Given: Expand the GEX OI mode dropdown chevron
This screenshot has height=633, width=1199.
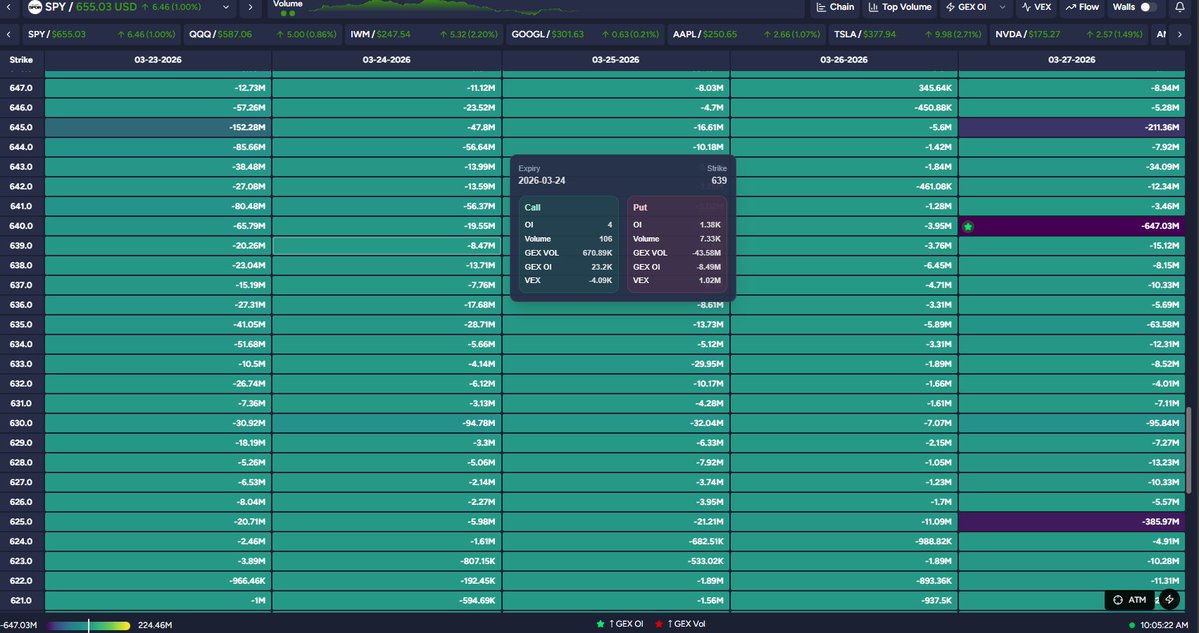Looking at the screenshot, I should pos(1002,8).
